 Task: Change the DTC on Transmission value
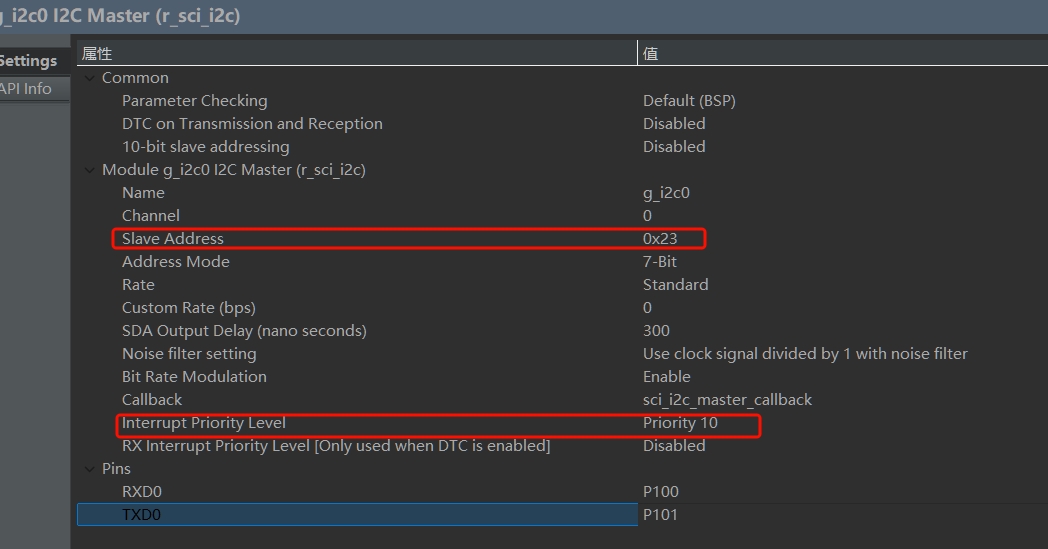pos(674,124)
